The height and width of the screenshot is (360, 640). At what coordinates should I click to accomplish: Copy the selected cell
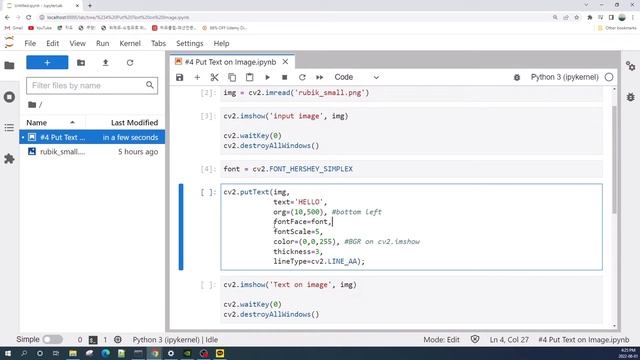click(x=232, y=77)
